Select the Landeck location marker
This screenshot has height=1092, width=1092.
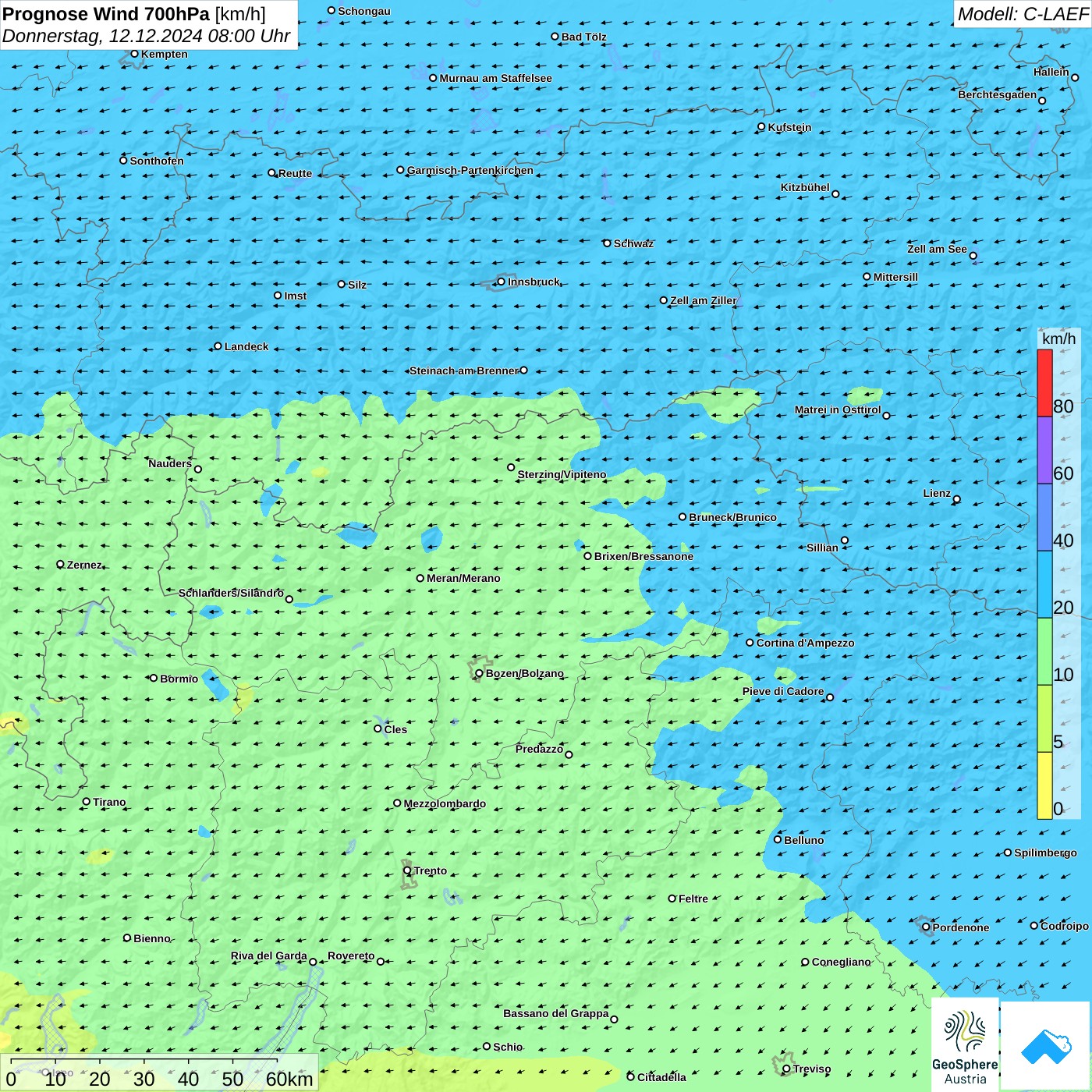218,346
